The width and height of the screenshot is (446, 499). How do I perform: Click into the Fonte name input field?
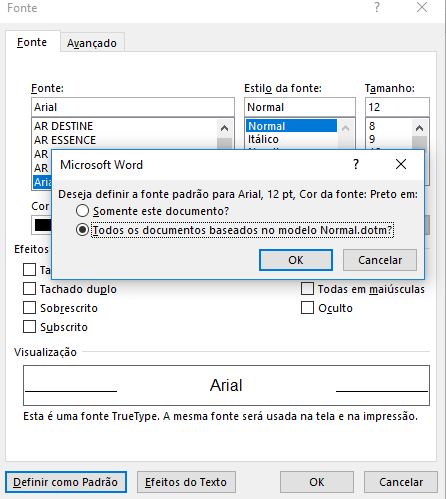(x=133, y=107)
